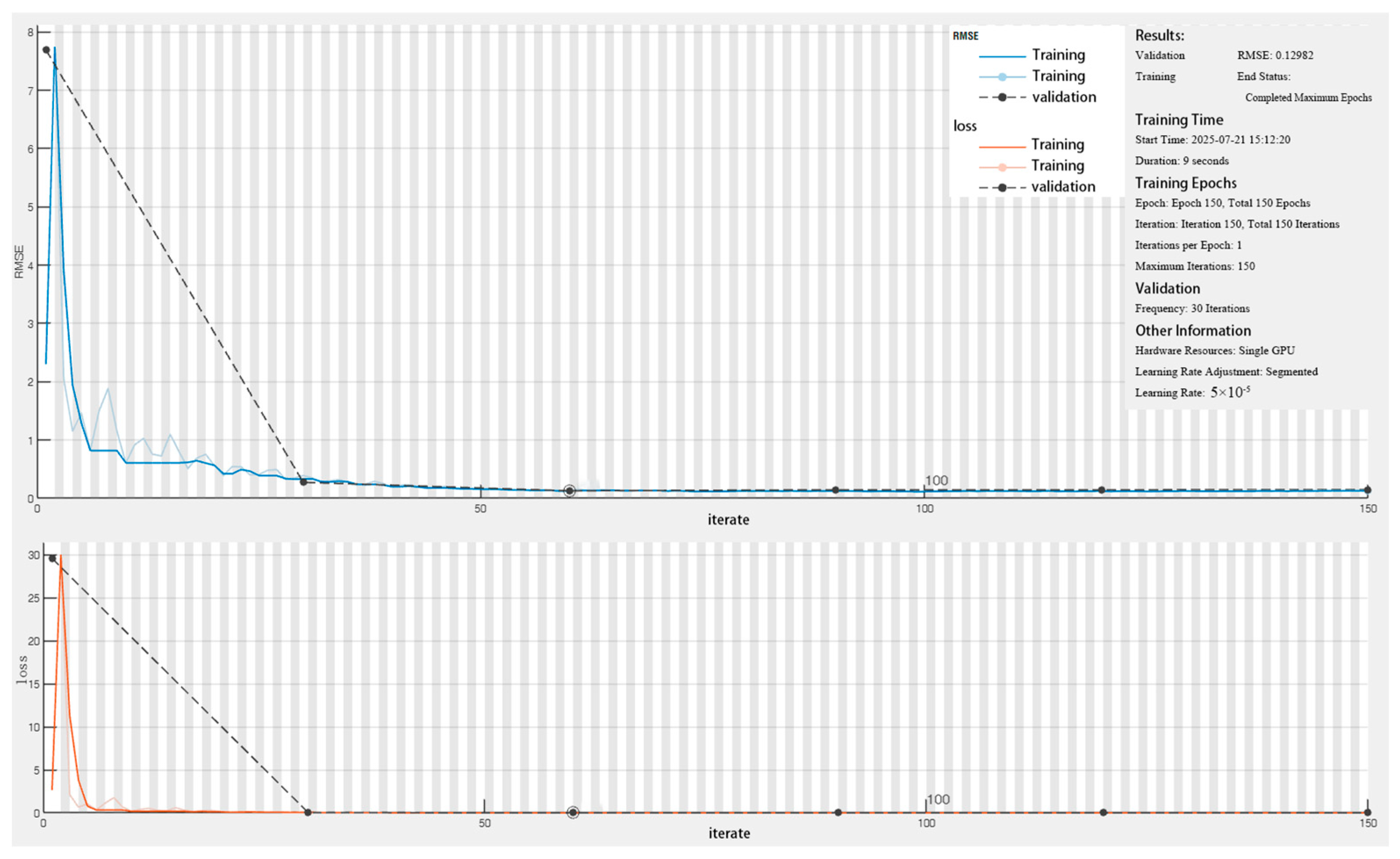The image size is (1400, 859).
Task: Click the first validation dot at the RMSE curve's start
Action: click(x=46, y=50)
